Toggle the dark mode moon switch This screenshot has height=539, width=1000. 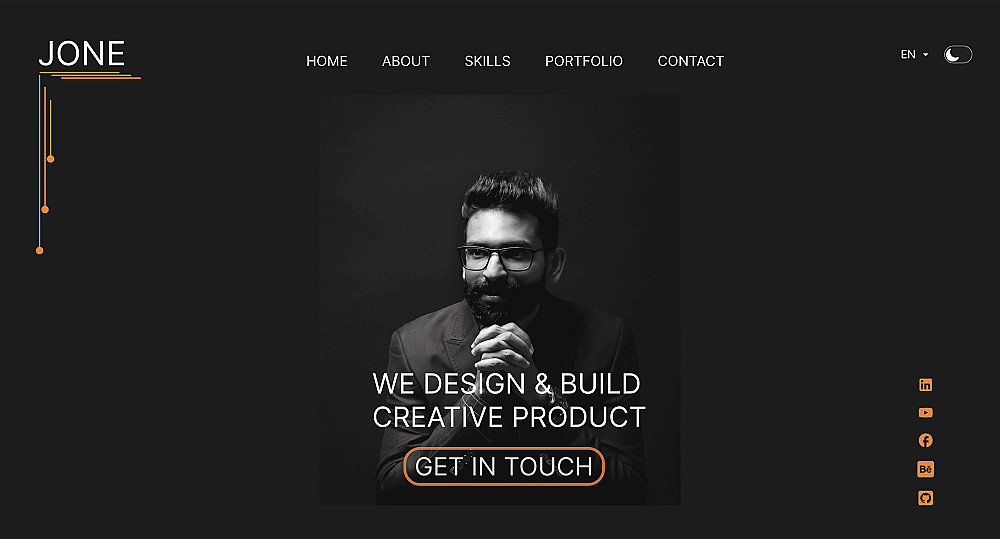tap(958, 55)
